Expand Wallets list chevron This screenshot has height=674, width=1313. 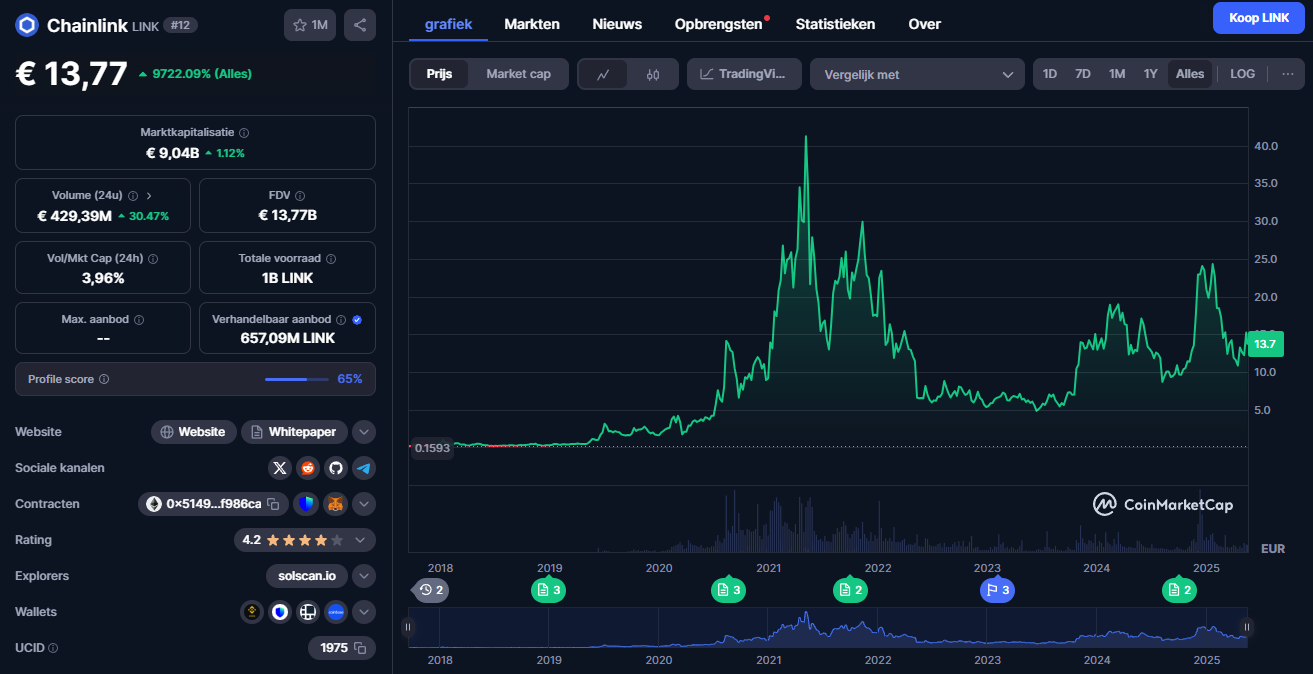pos(364,612)
